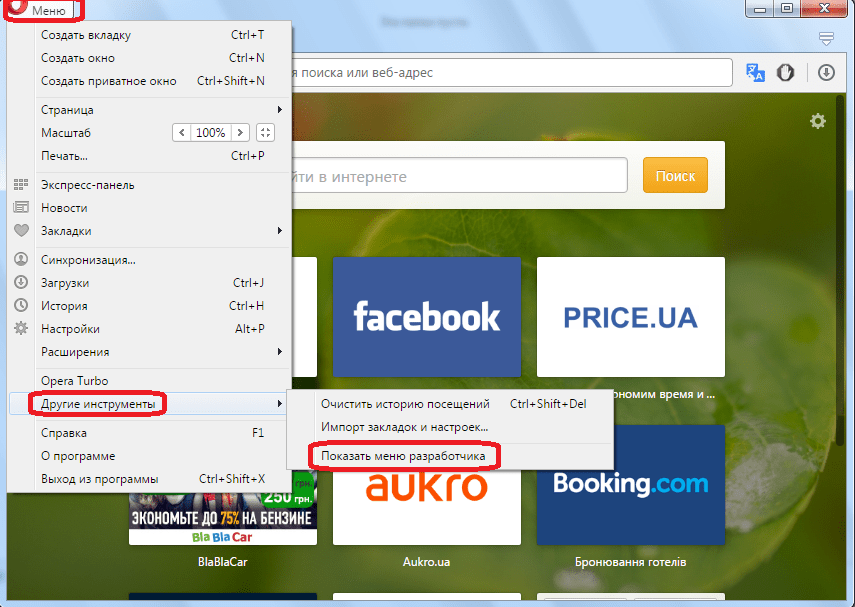Open downloads from the toolbar arrow icon

(x=826, y=73)
